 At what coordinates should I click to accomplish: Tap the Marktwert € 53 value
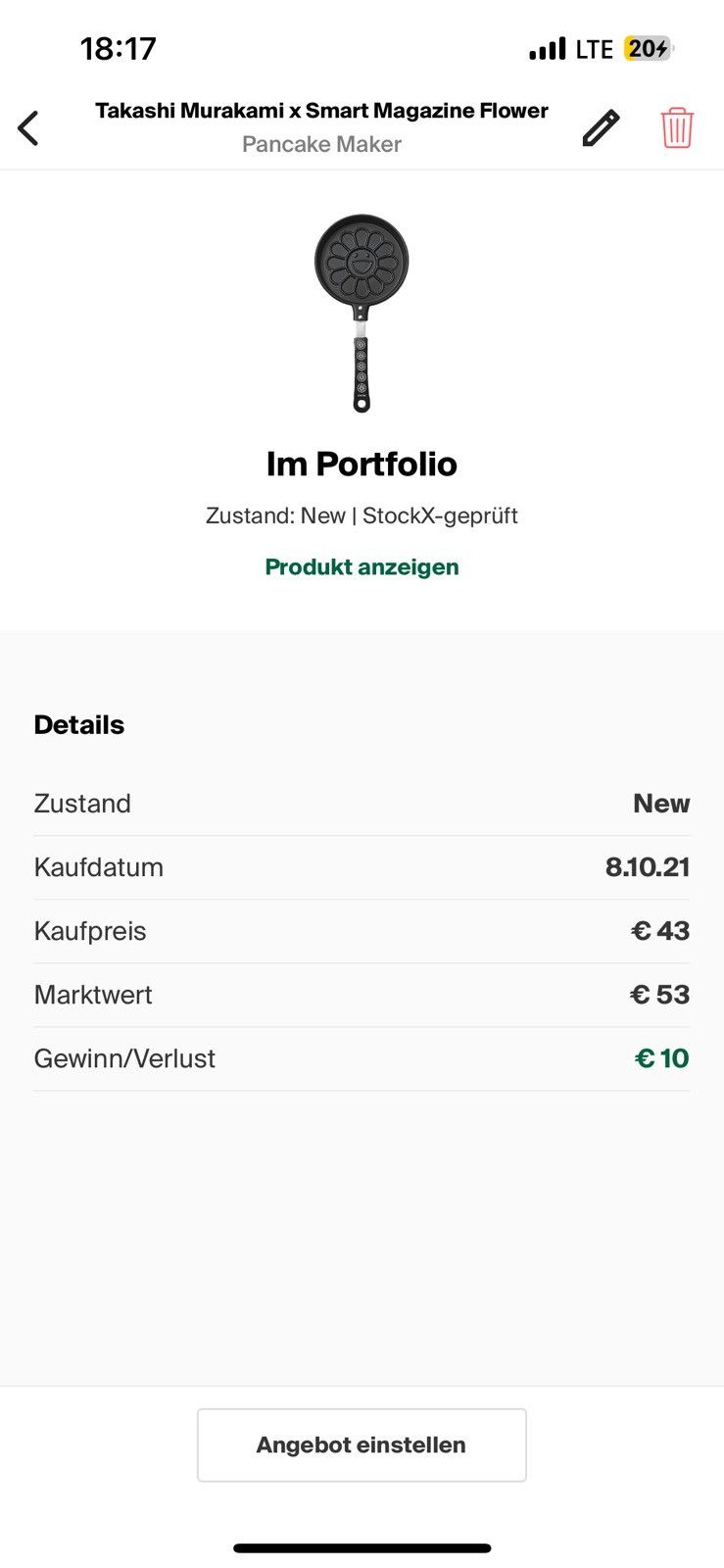coord(659,995)
